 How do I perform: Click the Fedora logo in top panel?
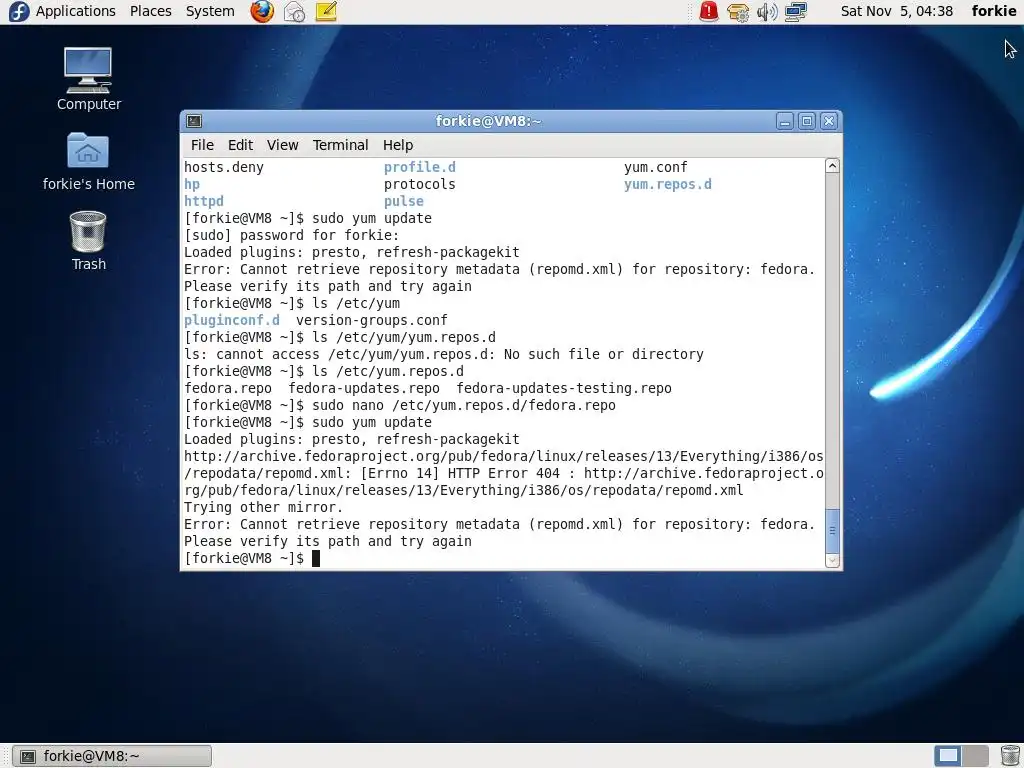(19, 11)
